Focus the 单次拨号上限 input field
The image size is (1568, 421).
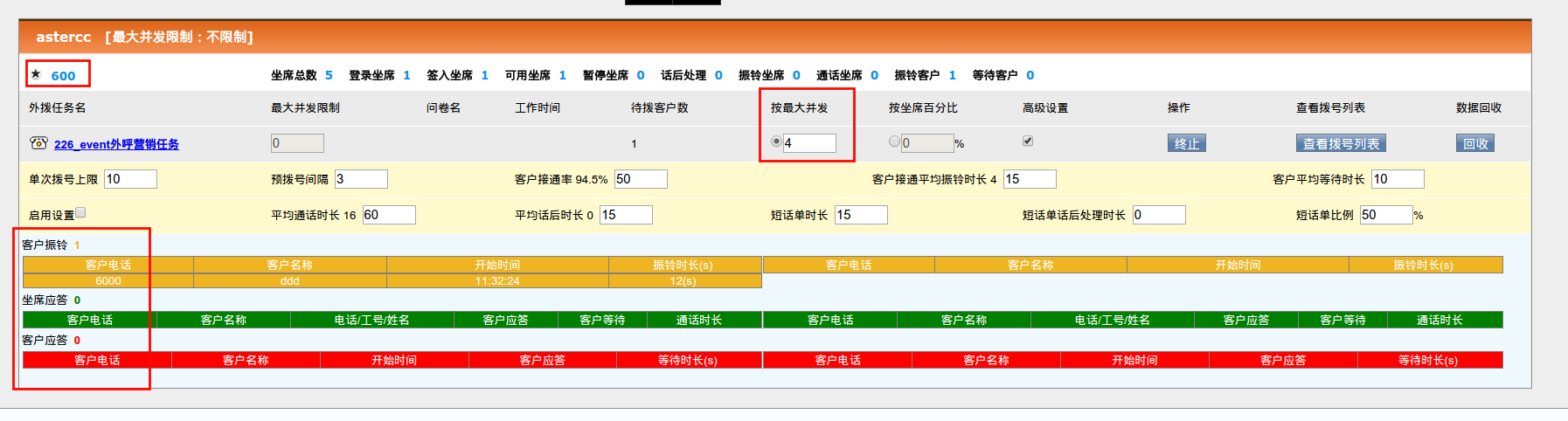point(130,179)
